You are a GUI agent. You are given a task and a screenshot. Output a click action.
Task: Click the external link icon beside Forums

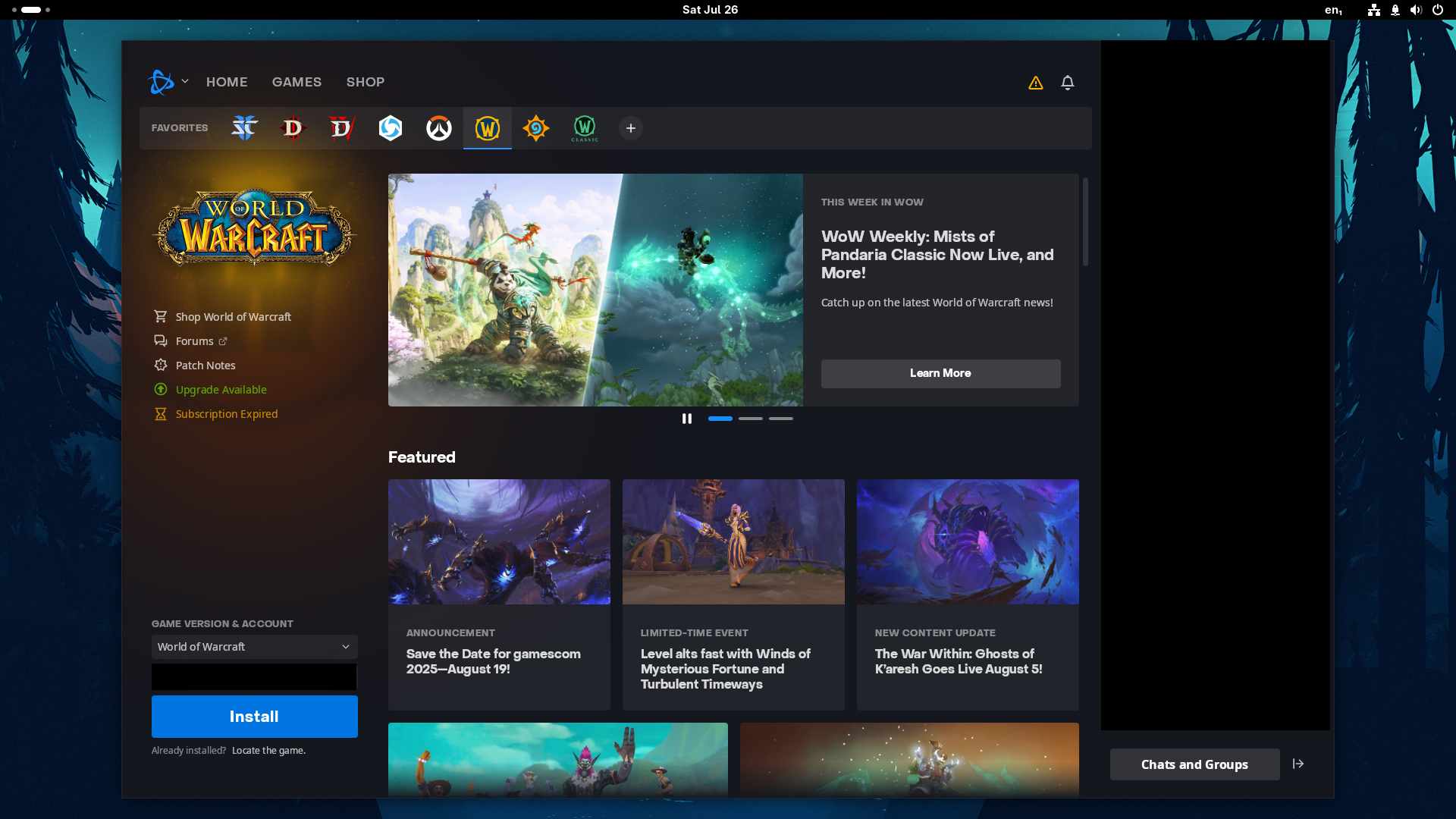[x=223, y=341]
